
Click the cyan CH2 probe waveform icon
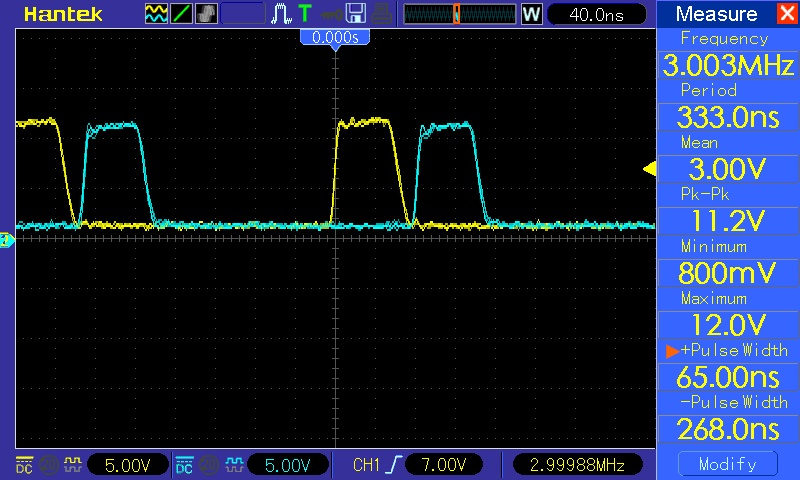pos(234,464)
